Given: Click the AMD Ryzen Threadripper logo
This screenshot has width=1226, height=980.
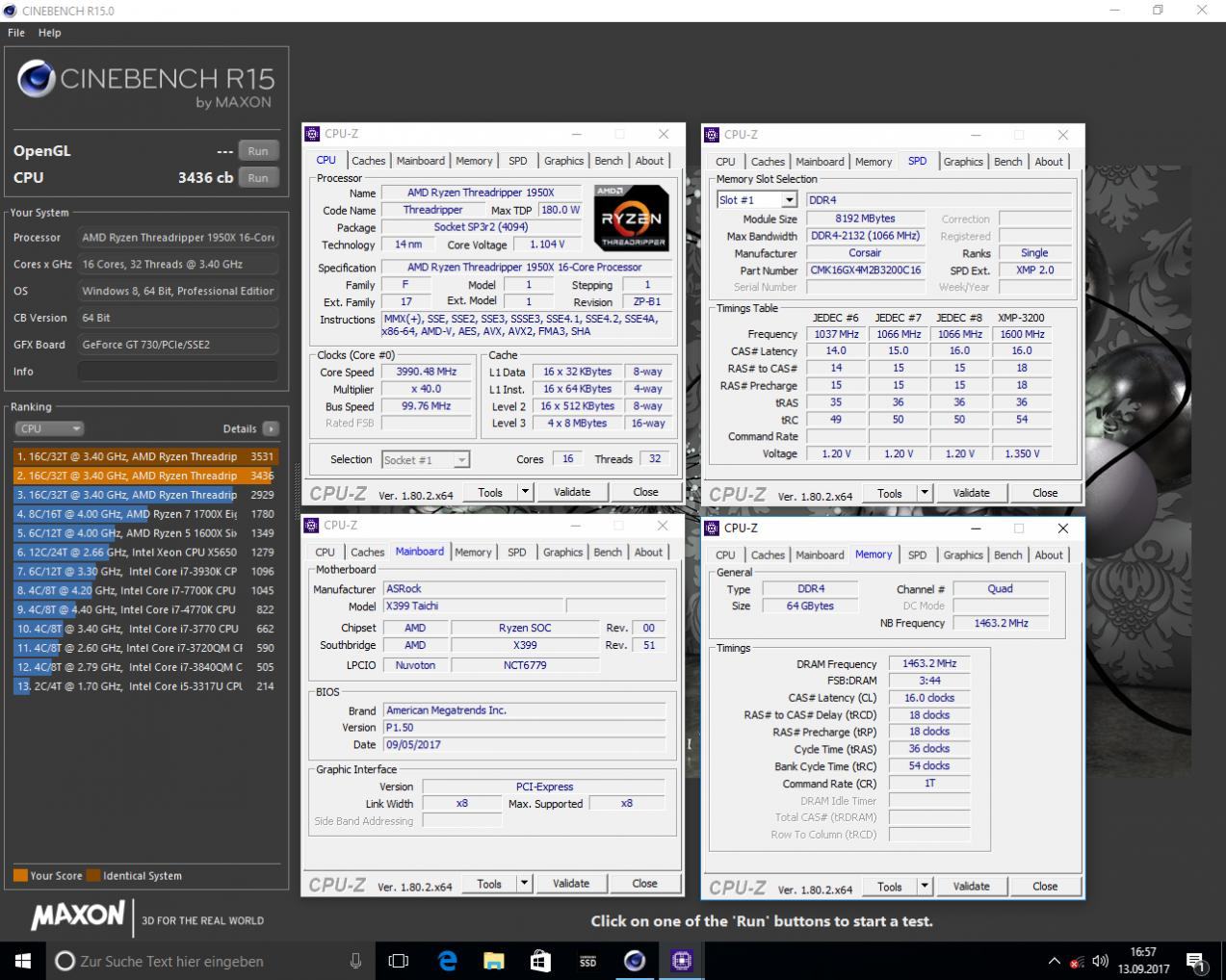Looking at the screenshot, I should point(631,218).
